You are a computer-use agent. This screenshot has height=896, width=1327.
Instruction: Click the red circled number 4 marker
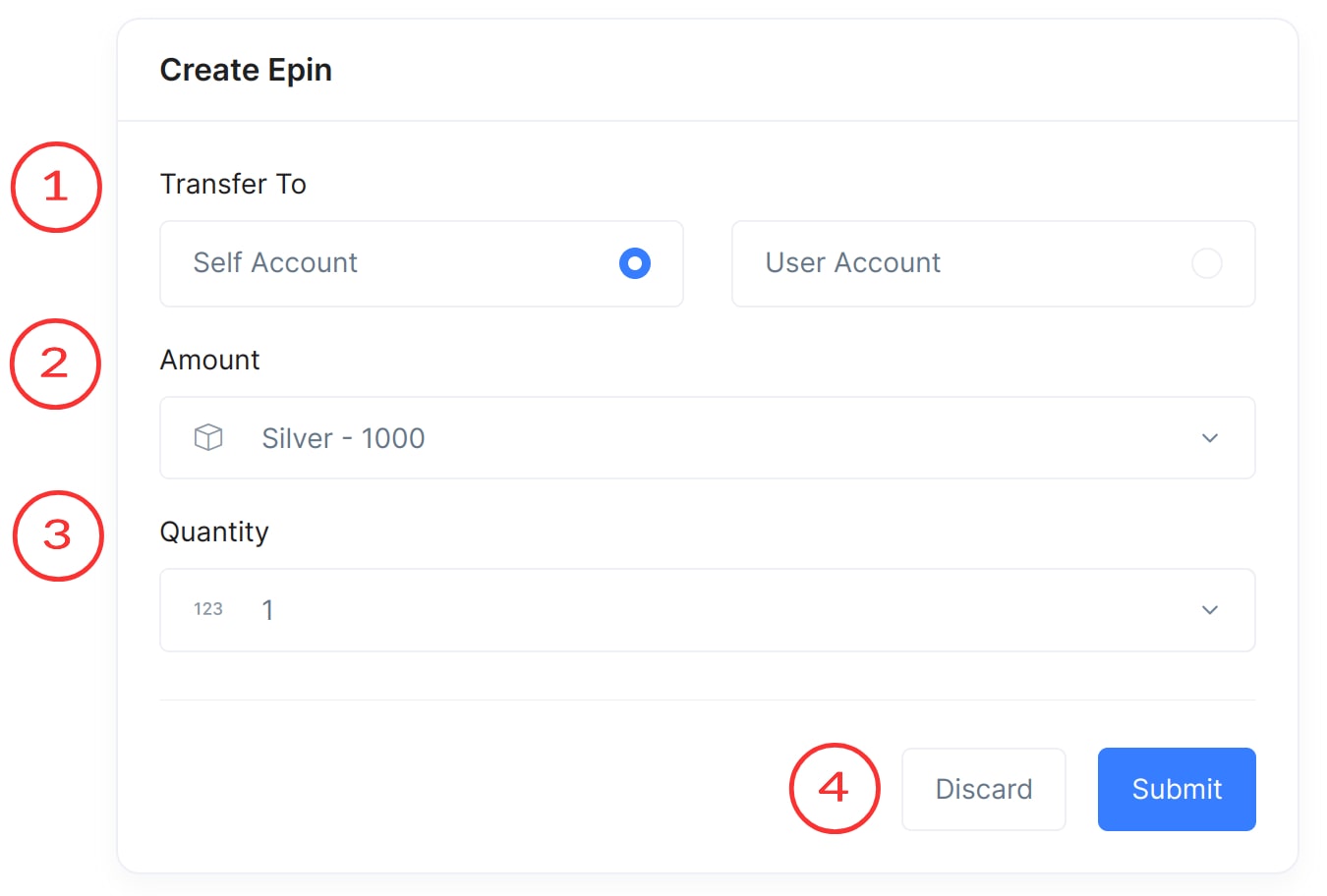coord(835,788)
